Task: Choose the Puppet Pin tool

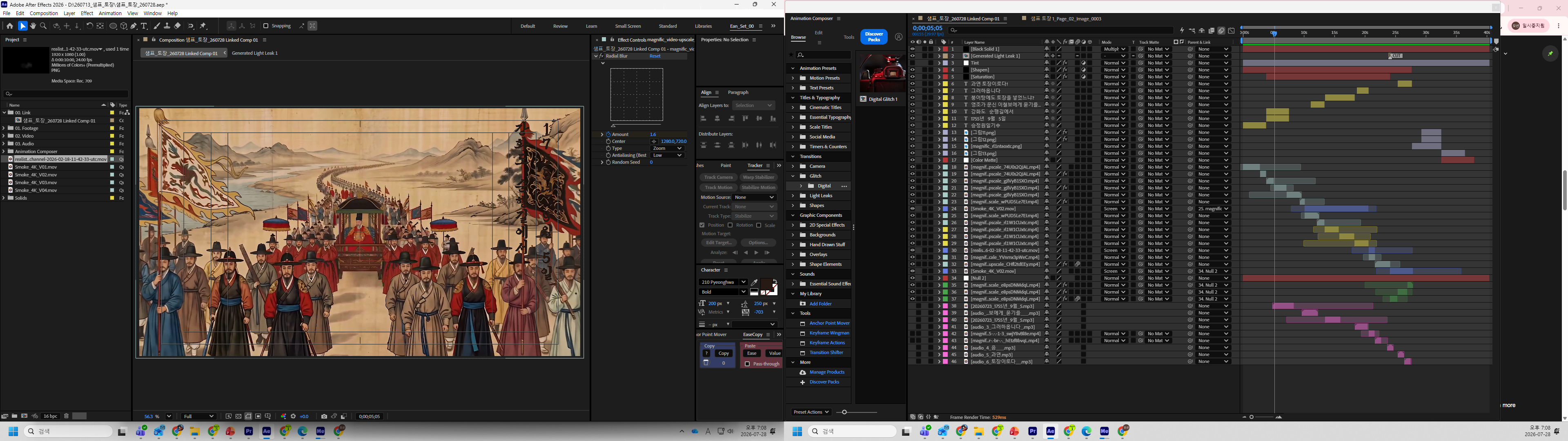Action: pyautogui.click(x=203, y=26)
